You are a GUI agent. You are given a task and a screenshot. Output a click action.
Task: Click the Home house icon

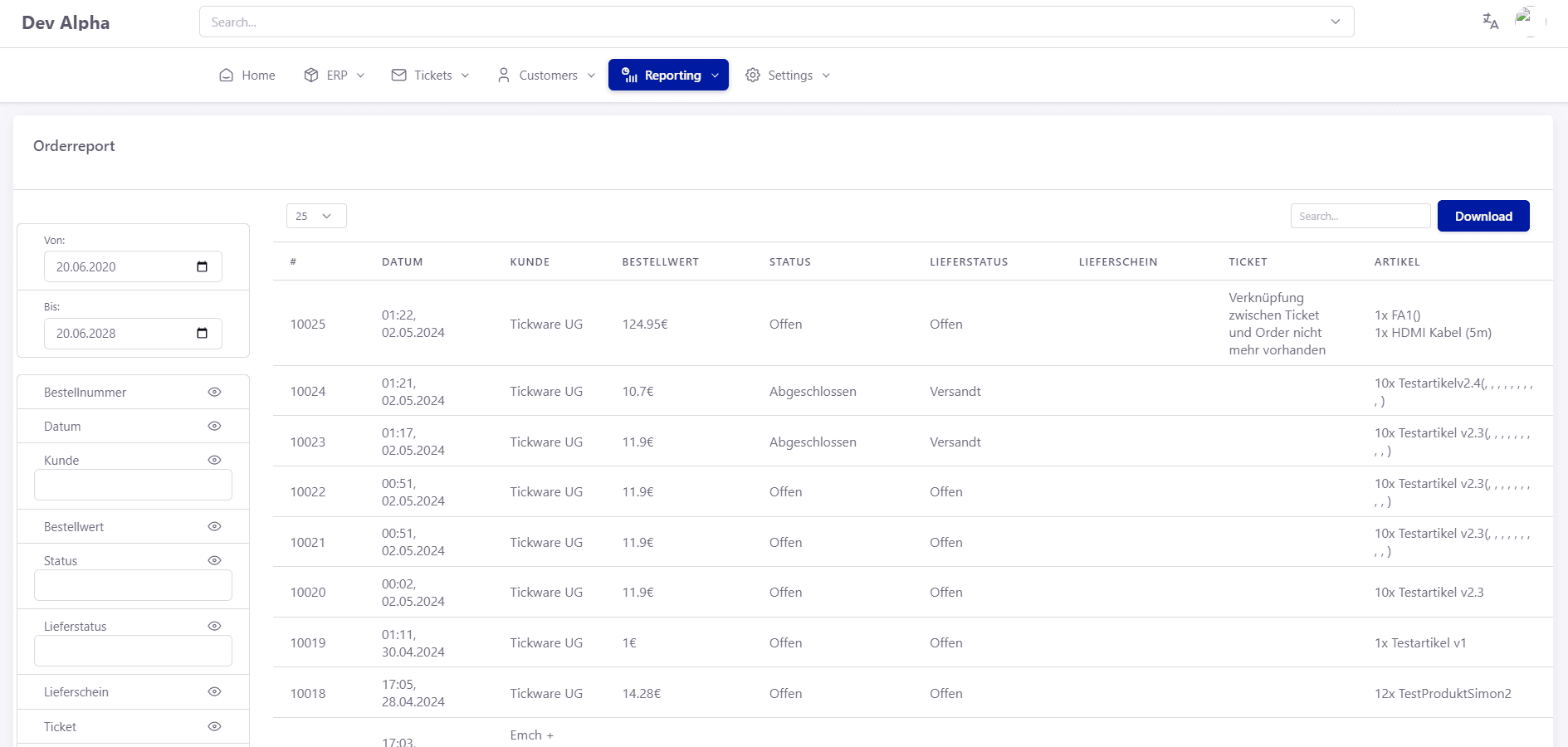226,76
